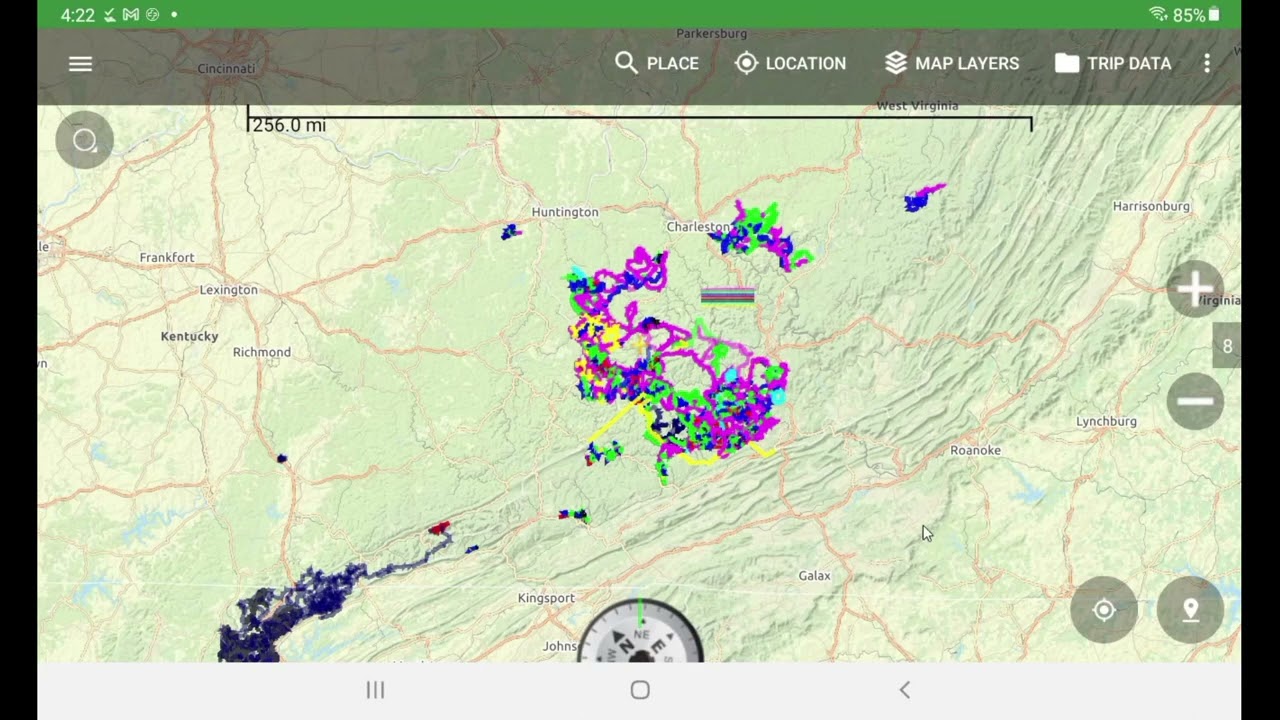Tap the Kentucky state label
The height and width of the screenshot is (720, 1280).
pos(189,336)
